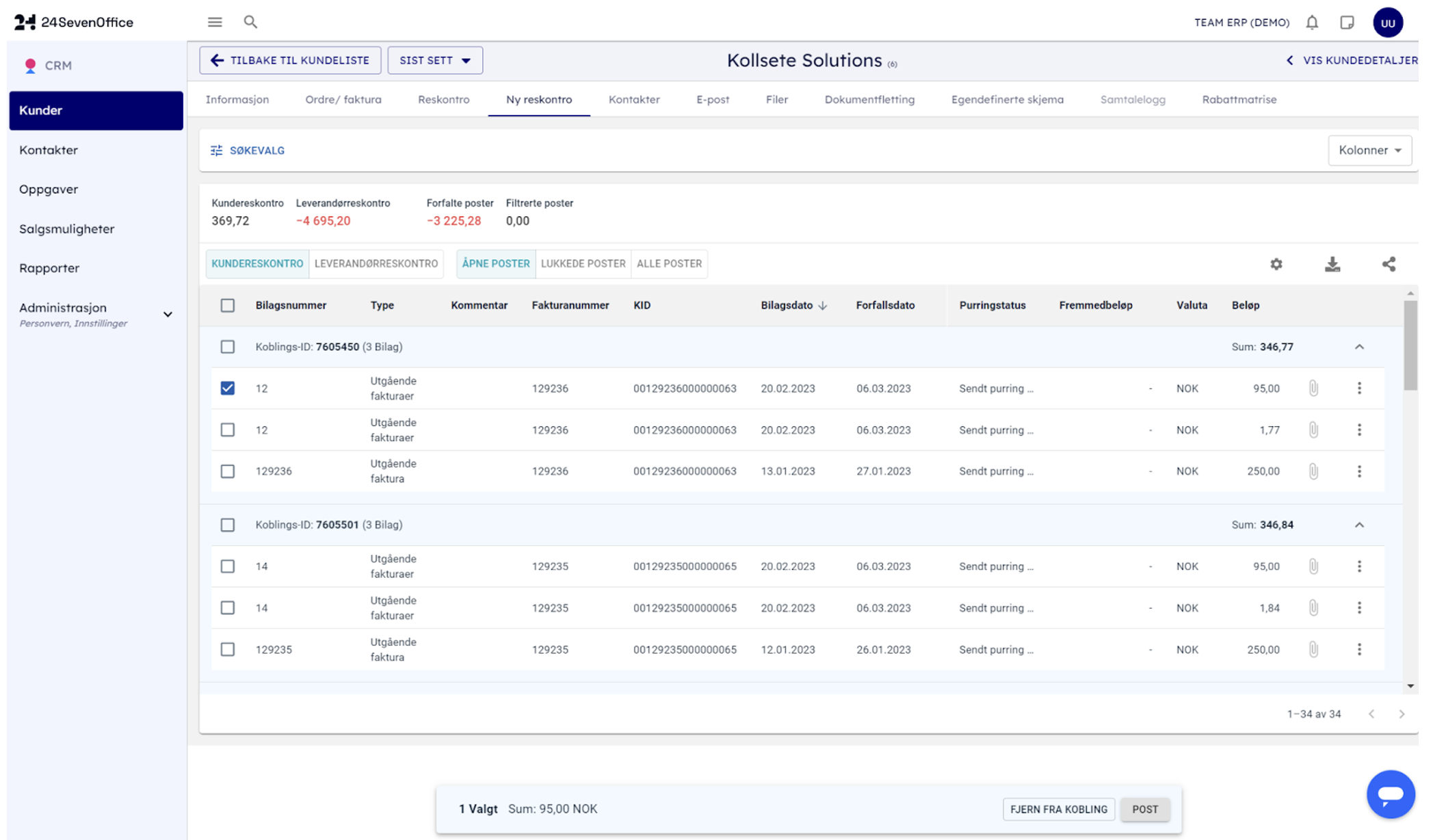Screen dimensions: 1446x840
Task: Click the table vertical scrollbar thumb
Action: click(x=1410, y=345)
